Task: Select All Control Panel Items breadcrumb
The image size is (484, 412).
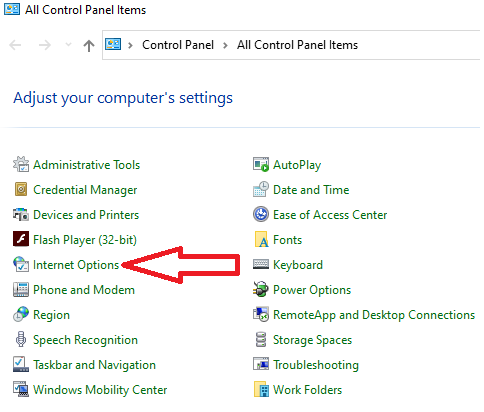Action: [297, 45]
